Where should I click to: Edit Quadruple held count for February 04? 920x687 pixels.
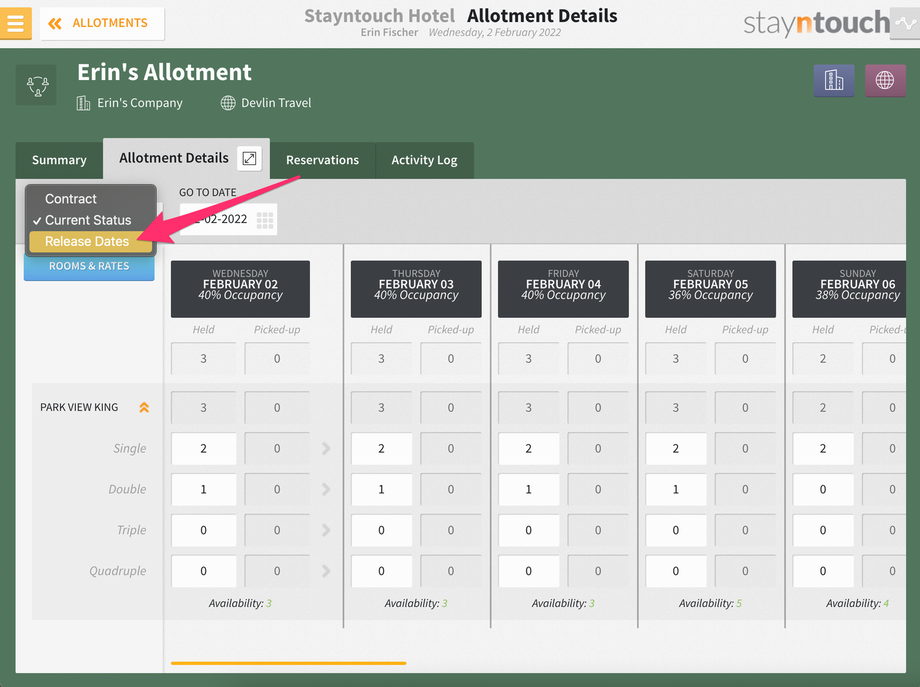(529, 571)
